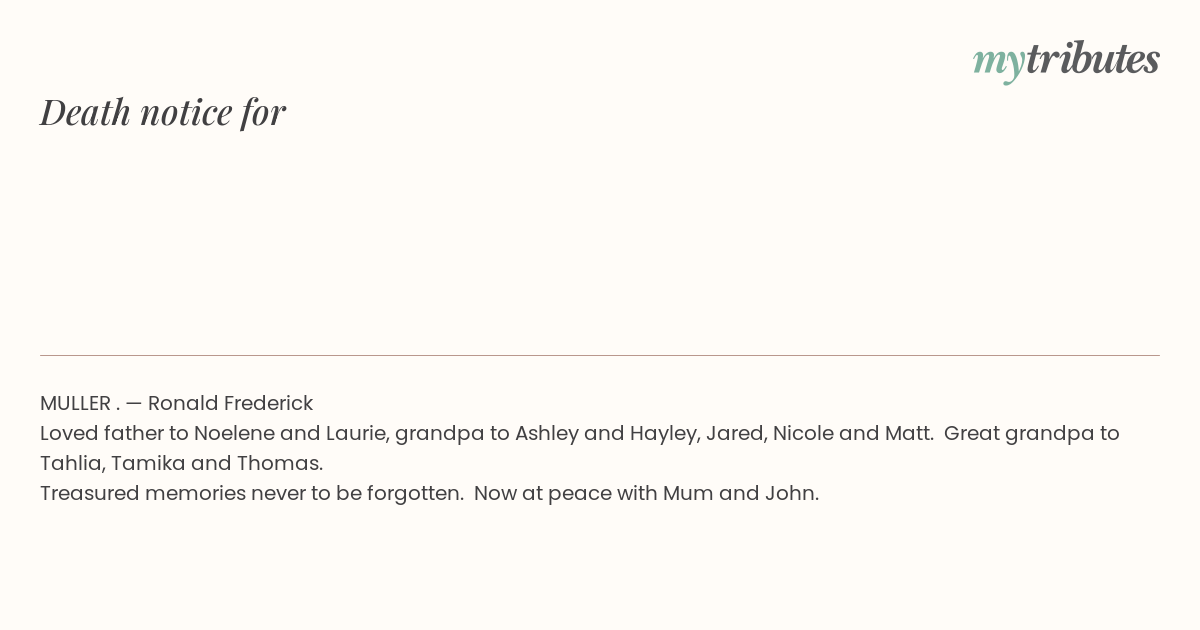Image resolution: width=1200 pixels, height=630 pixels.
Task: Click 'Treasured memories never to be forgotten'
Action: (249, 493)
